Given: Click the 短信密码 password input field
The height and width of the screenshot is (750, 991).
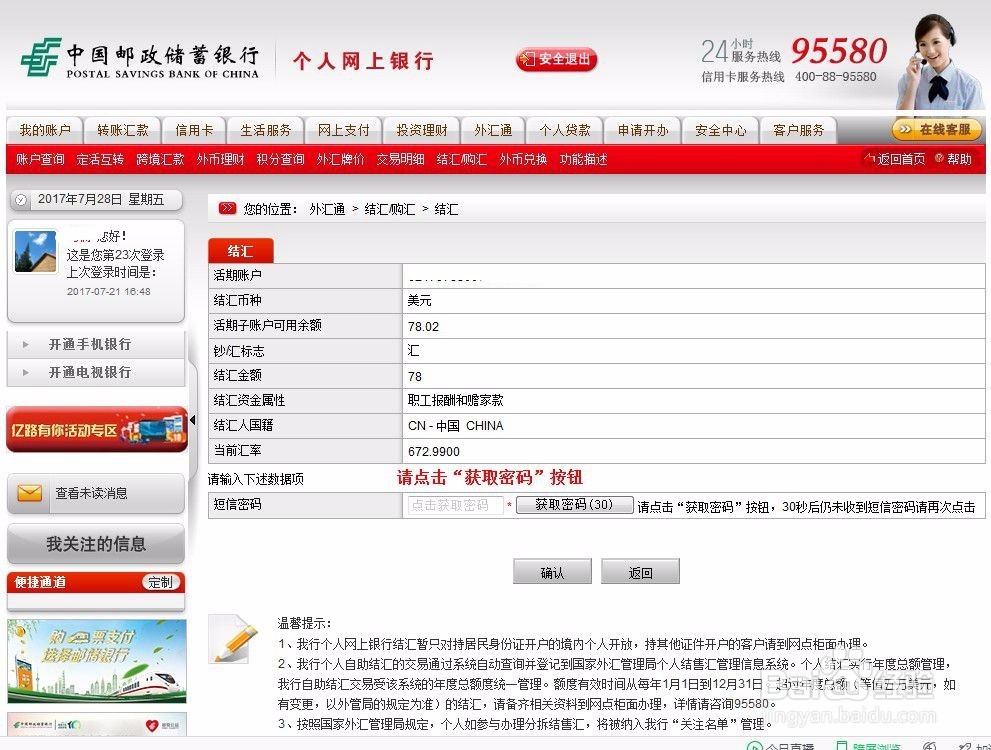Looking at the screenshot, I should (455, 505).
